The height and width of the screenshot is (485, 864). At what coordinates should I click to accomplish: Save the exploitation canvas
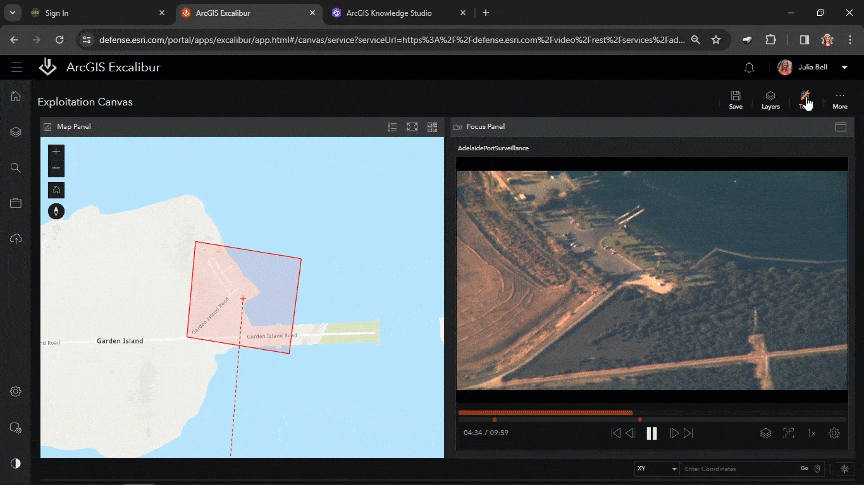pyautogui.click(x=736, y=100)
